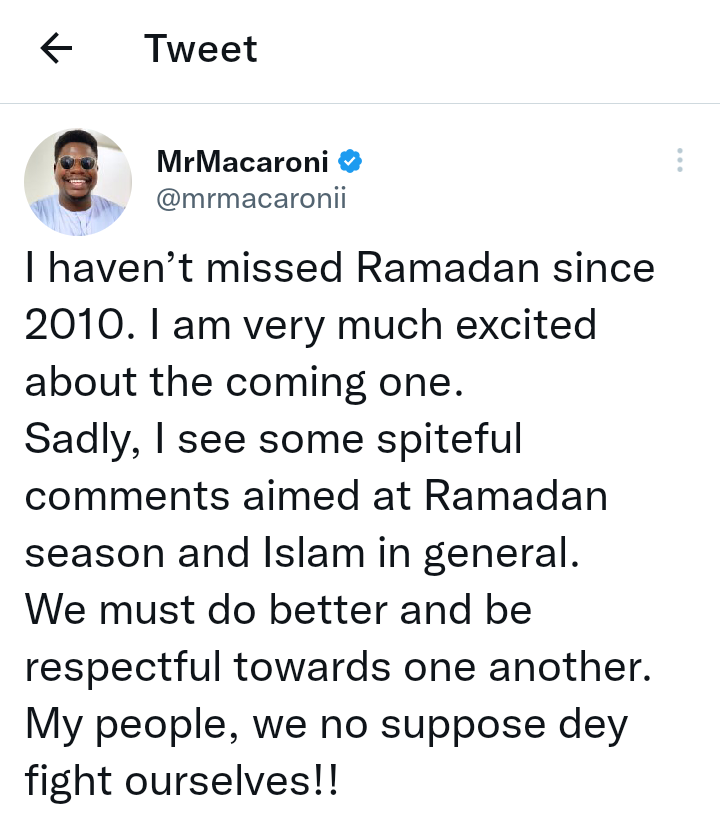
Task: Click the line "respectful towards one another."
Action: 338,667
